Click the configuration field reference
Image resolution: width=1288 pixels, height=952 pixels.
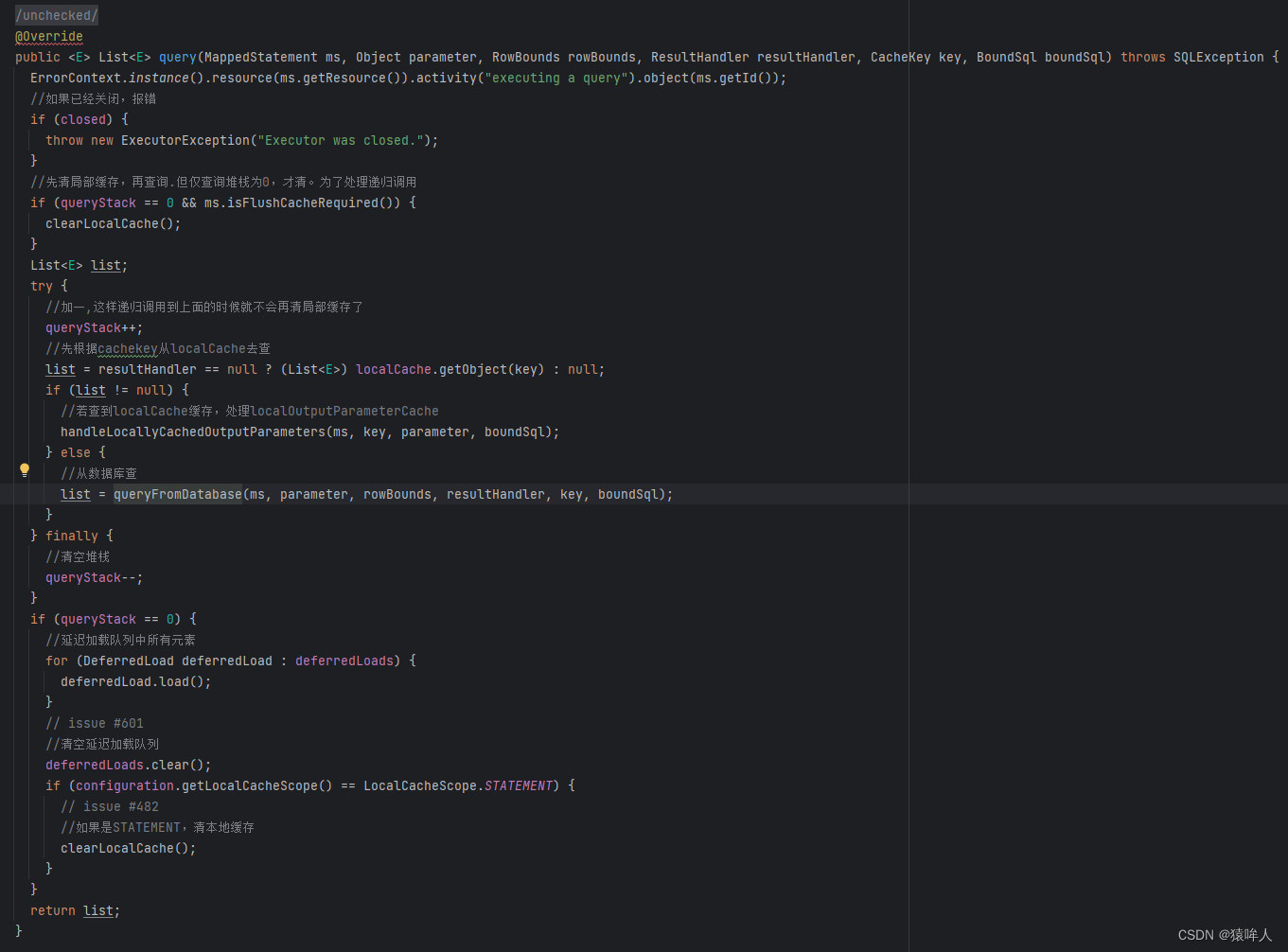[x=125, y=785]
